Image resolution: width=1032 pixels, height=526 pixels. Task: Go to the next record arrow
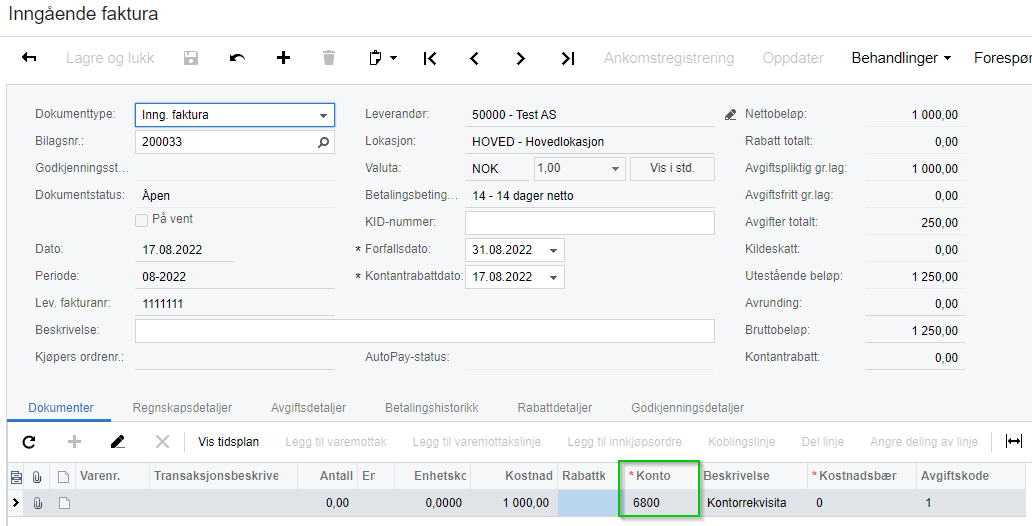(521, 58)
